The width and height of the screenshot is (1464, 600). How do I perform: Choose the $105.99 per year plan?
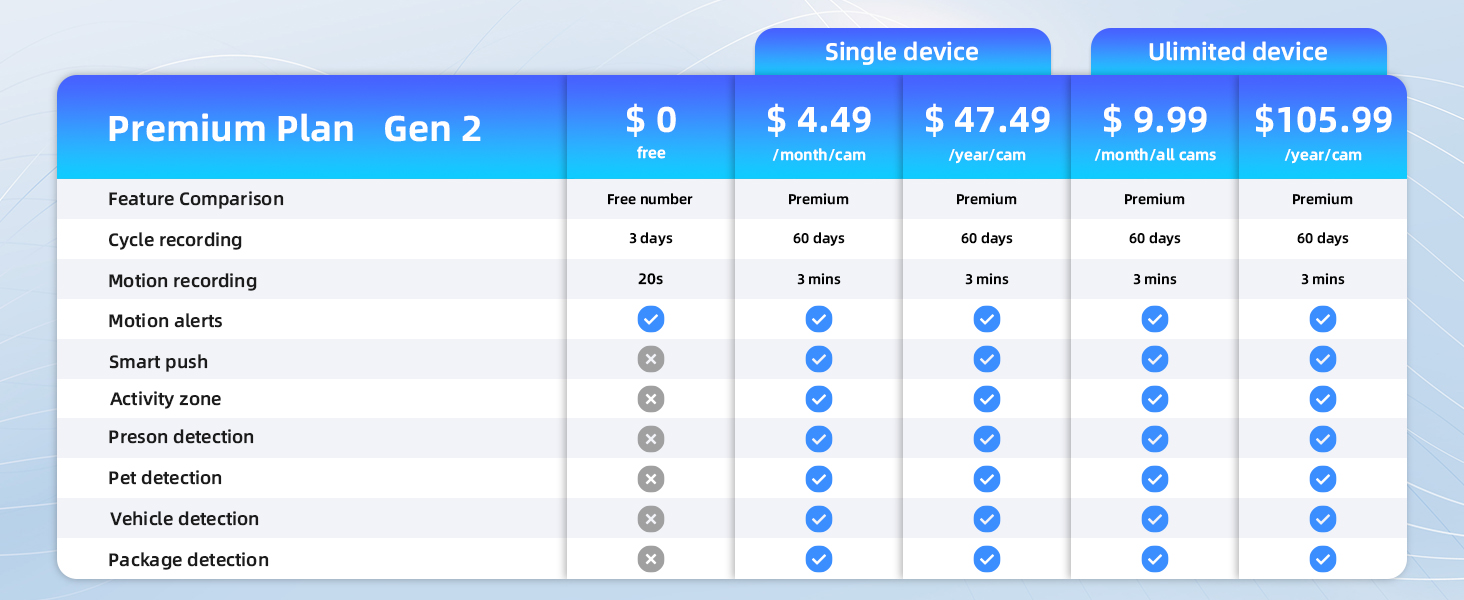1323,130
